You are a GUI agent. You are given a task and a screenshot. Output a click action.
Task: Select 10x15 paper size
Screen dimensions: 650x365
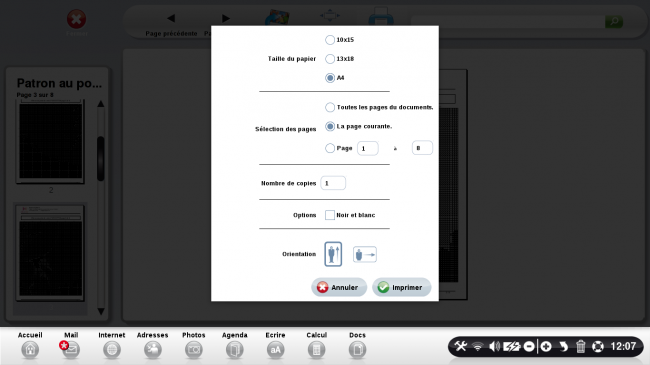click(x=330, y=40)
